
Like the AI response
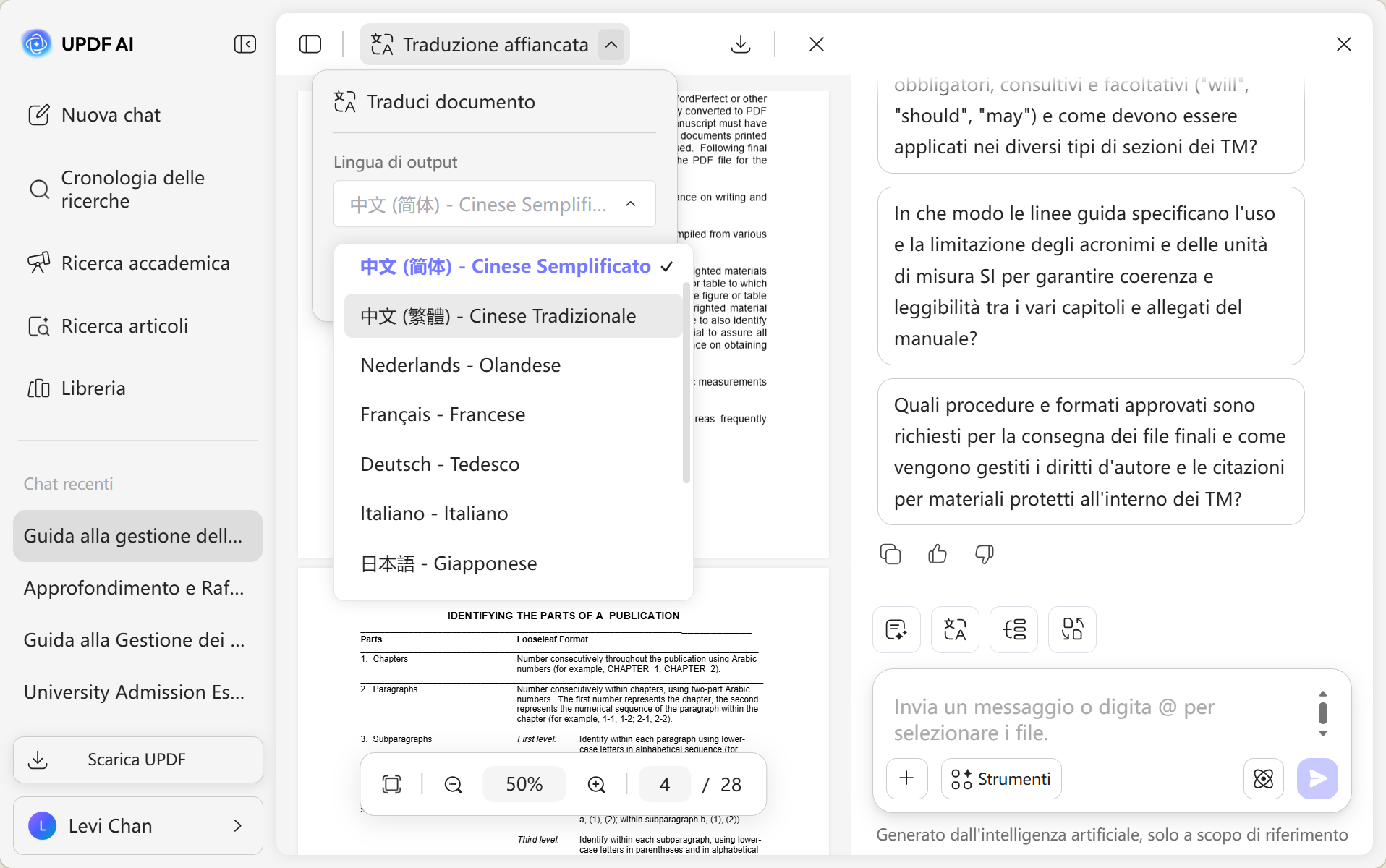pos(938,554)
